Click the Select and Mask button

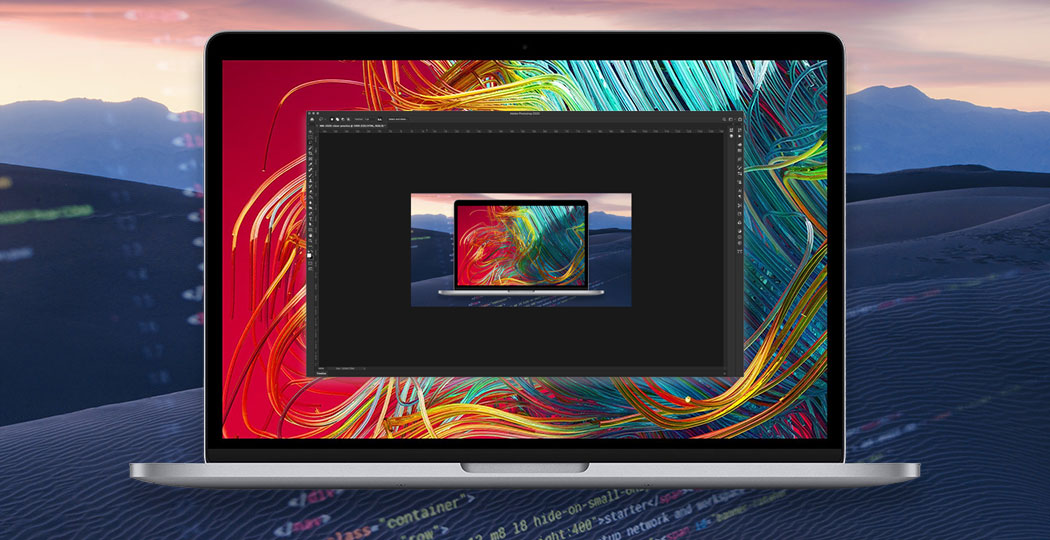(x=397, y=119)
